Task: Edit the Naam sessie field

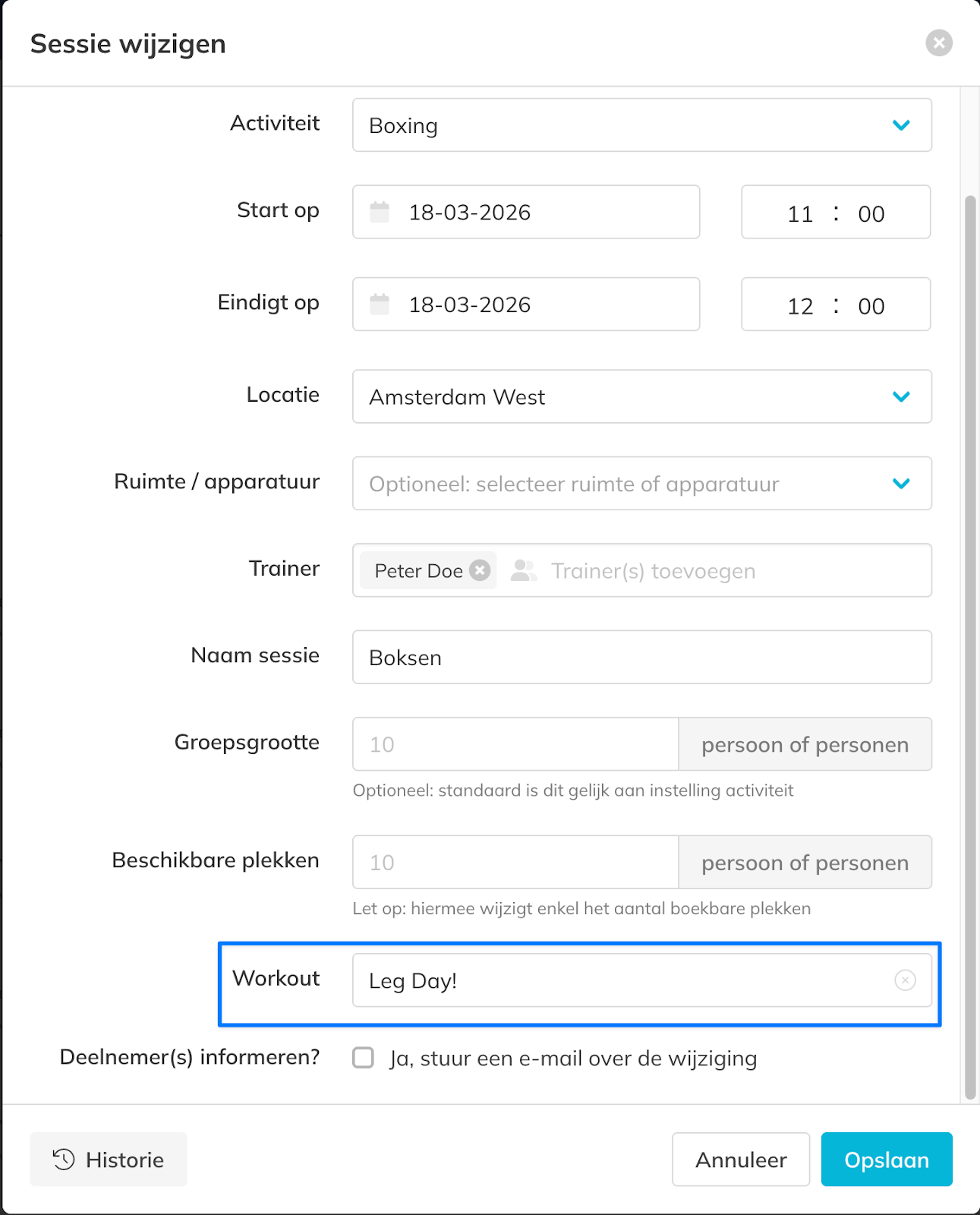Action: click(x=641, y=658)
